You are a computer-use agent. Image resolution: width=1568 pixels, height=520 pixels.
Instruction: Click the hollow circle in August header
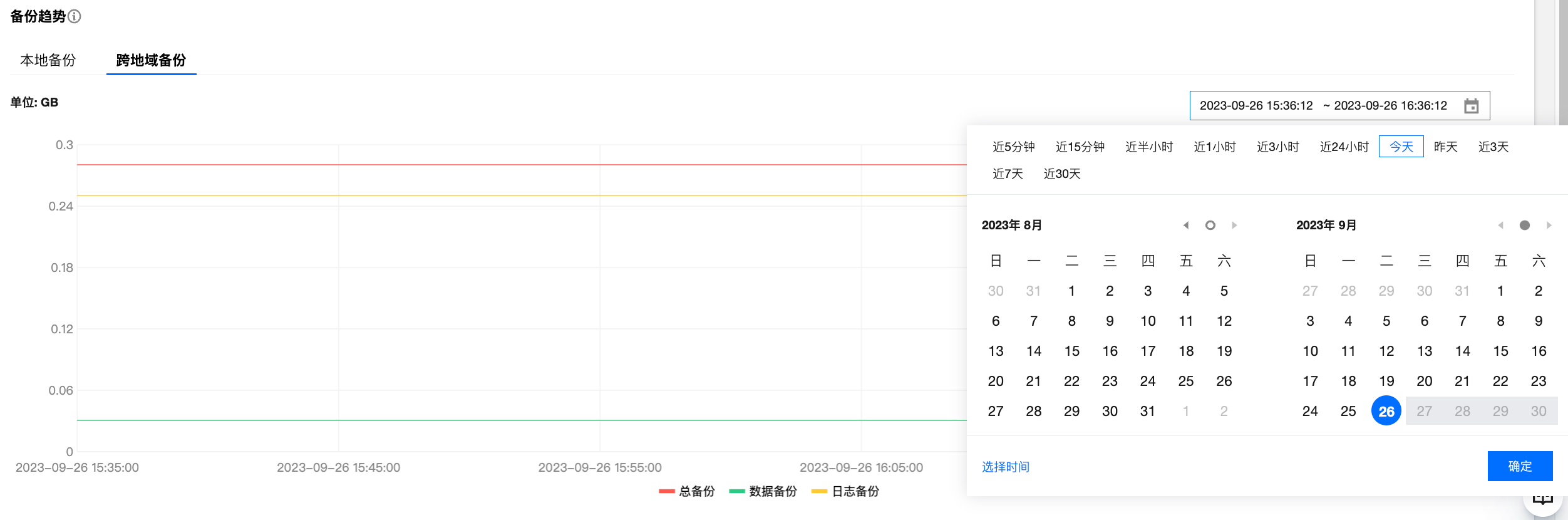point(1210,226)
